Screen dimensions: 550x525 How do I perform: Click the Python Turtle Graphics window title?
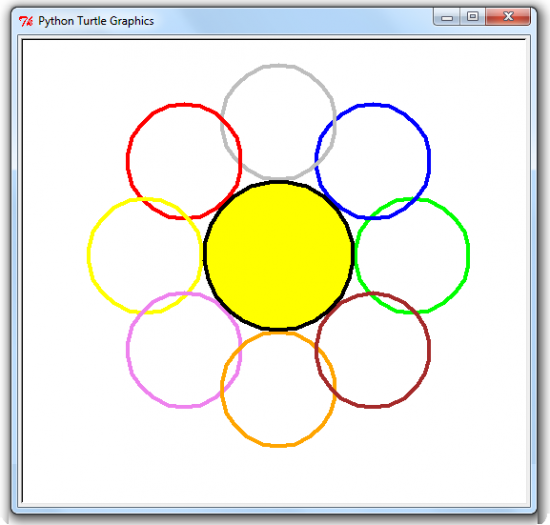click(x=96, y=21)
